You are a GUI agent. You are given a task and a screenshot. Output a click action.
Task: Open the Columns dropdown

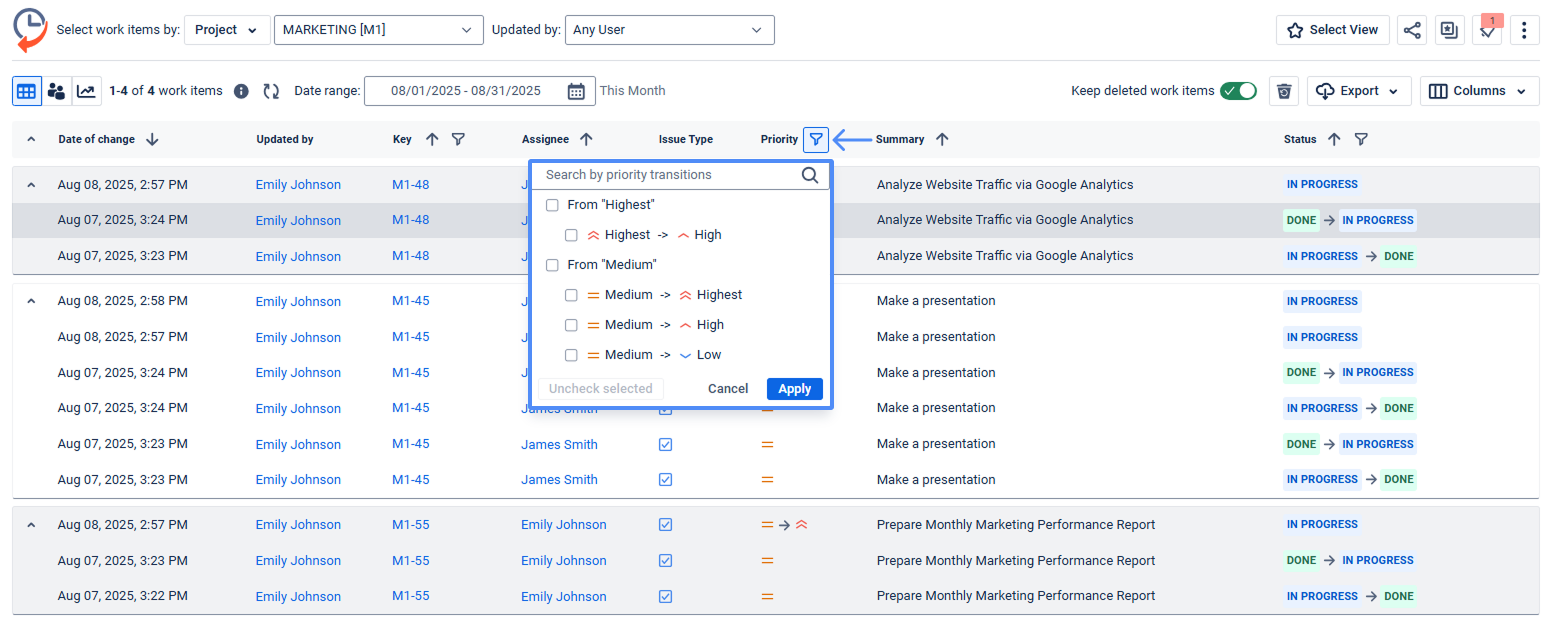pyautogui.click(x=1479, y=91)
